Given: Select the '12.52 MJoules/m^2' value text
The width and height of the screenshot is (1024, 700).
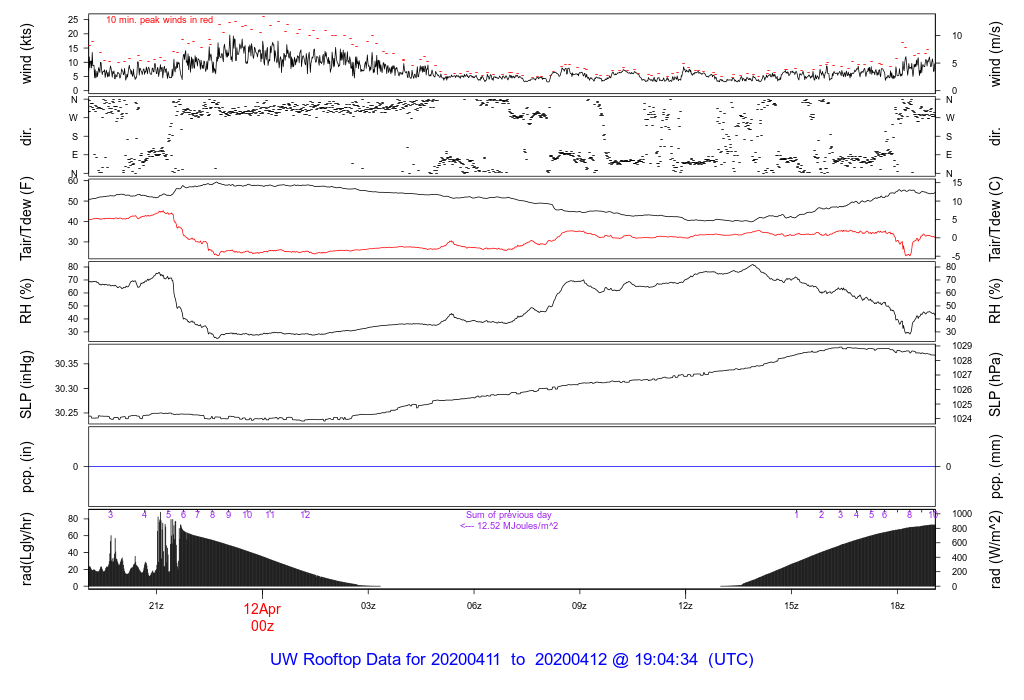Looking at the screenshot, I should tap(515, 526).
